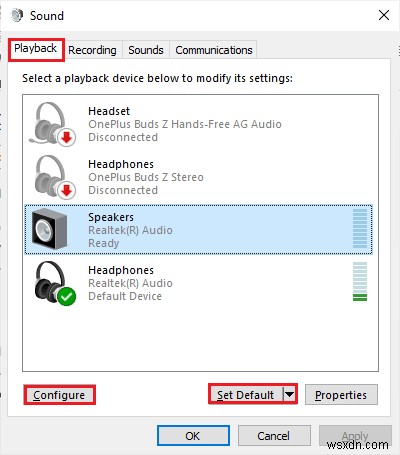Click the red disconnected badge on OnePlus Headphones
The image size is (400, 455).
[67, 190]
